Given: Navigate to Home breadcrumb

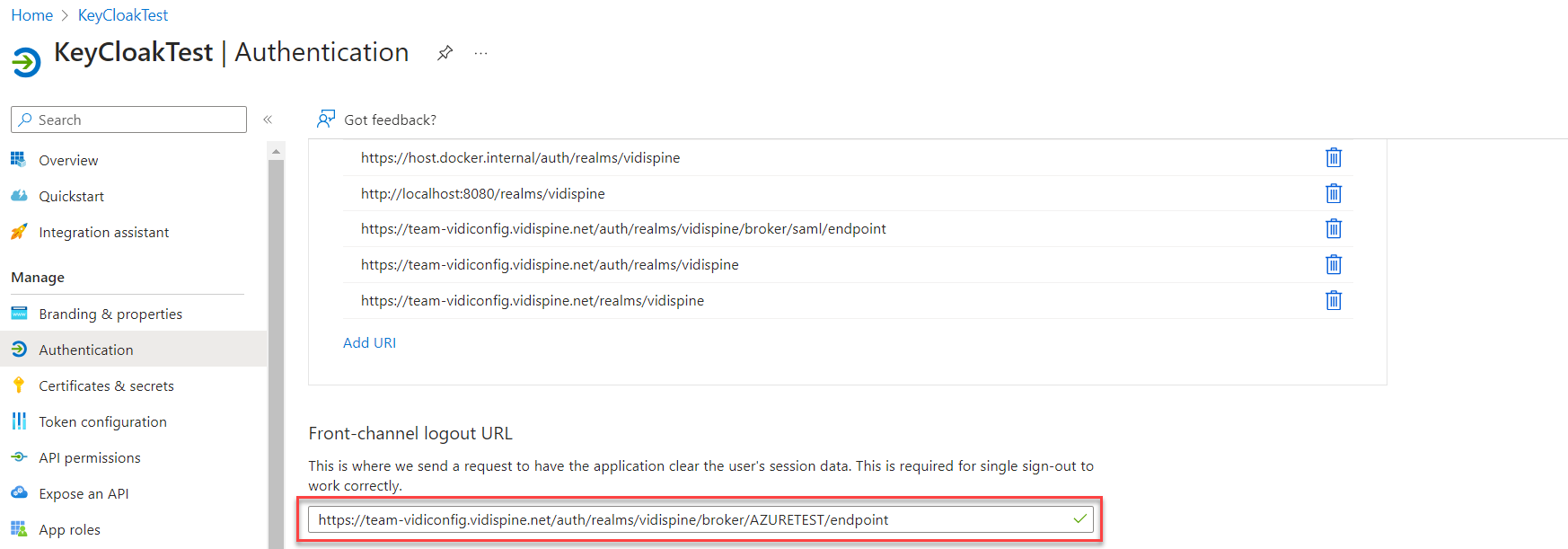Looking at the screenshot, I should click(x=31, y=15).
